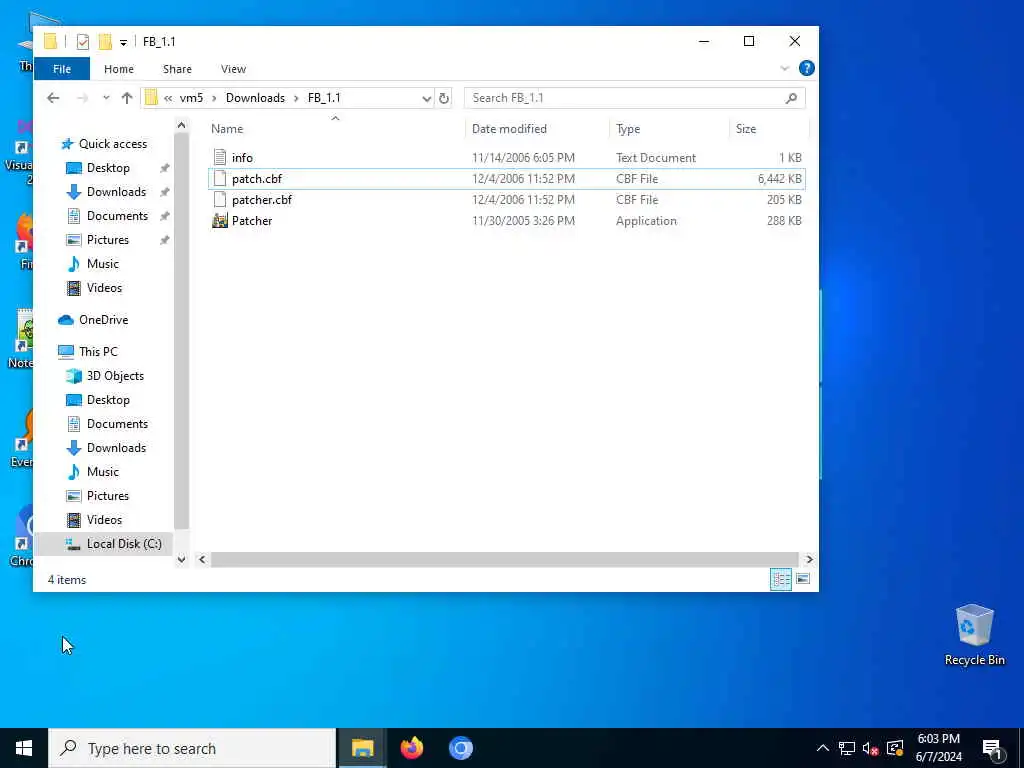The width and height of the screenshot is (1024, 768).
Task: Select the Patcher file name
Action: (252, 221)
